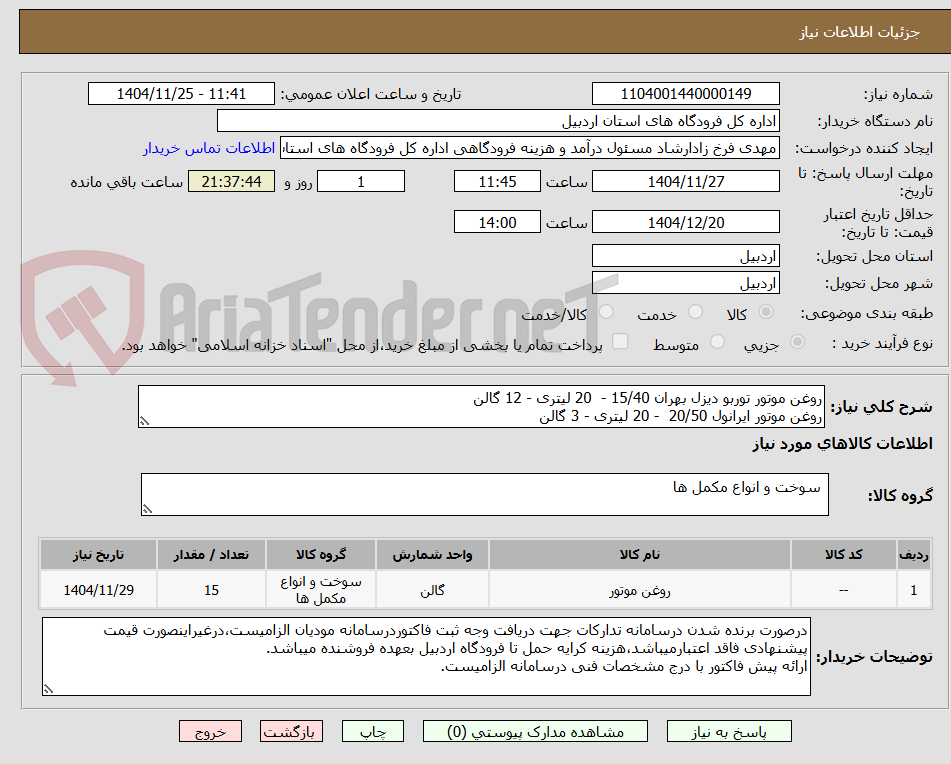The height and width of the screenshot is (764, 951).
Task: Click the گروه کالا text area
Action: pos(485,494)
